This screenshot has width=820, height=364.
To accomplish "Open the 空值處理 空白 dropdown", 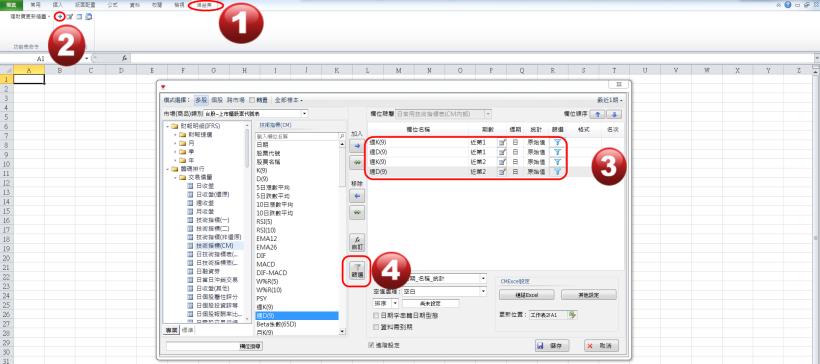I will tap(483, 291).
